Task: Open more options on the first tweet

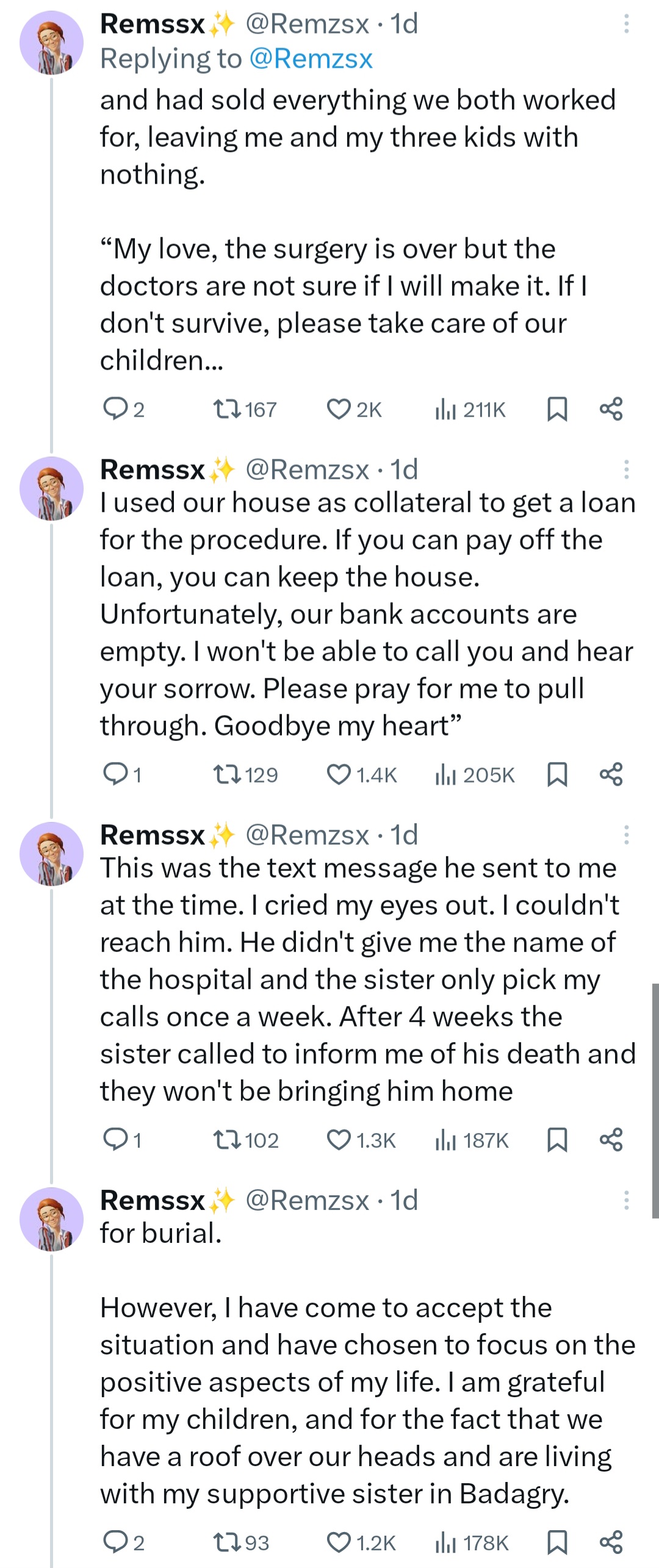Action: point(626,24)
